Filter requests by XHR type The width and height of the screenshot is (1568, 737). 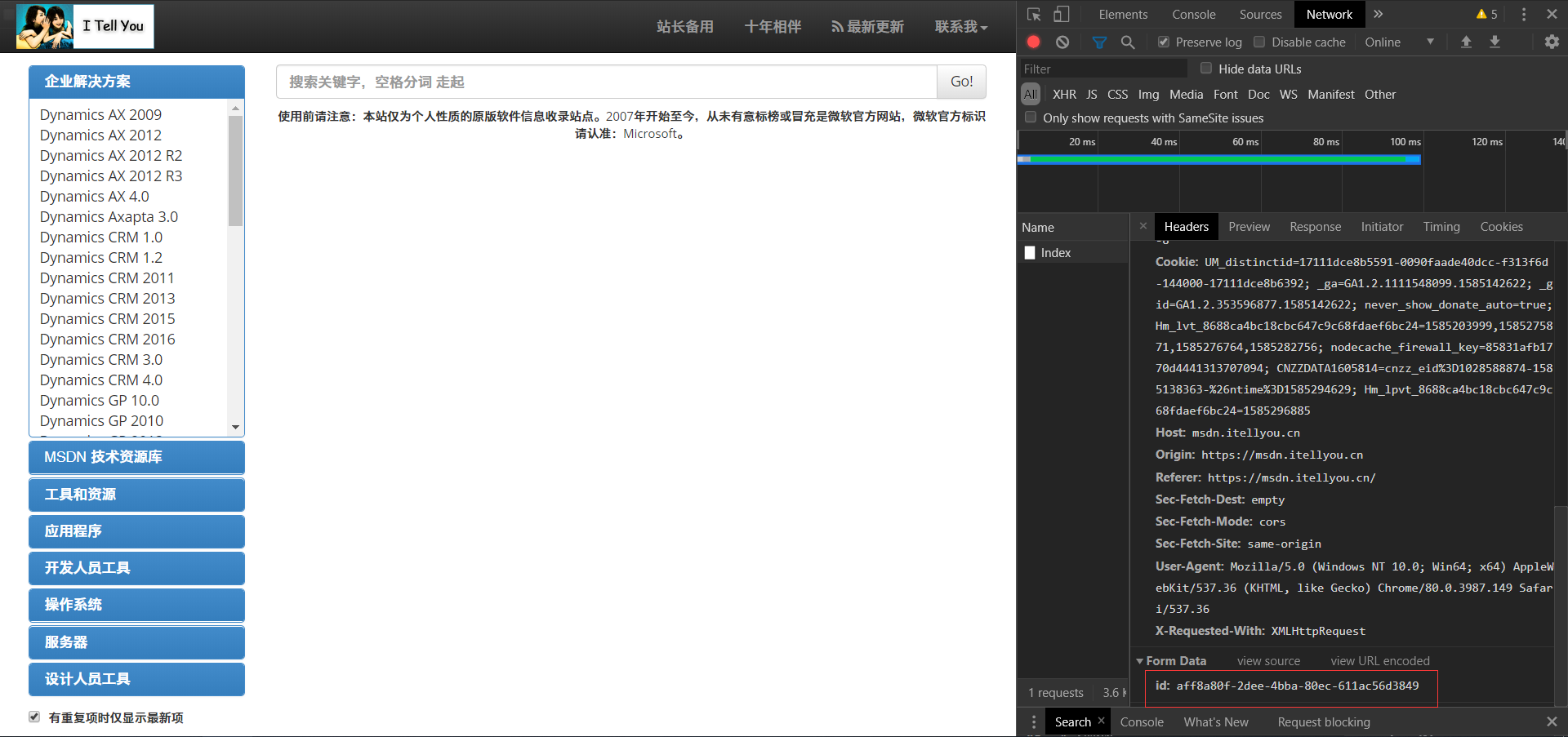1064,95
